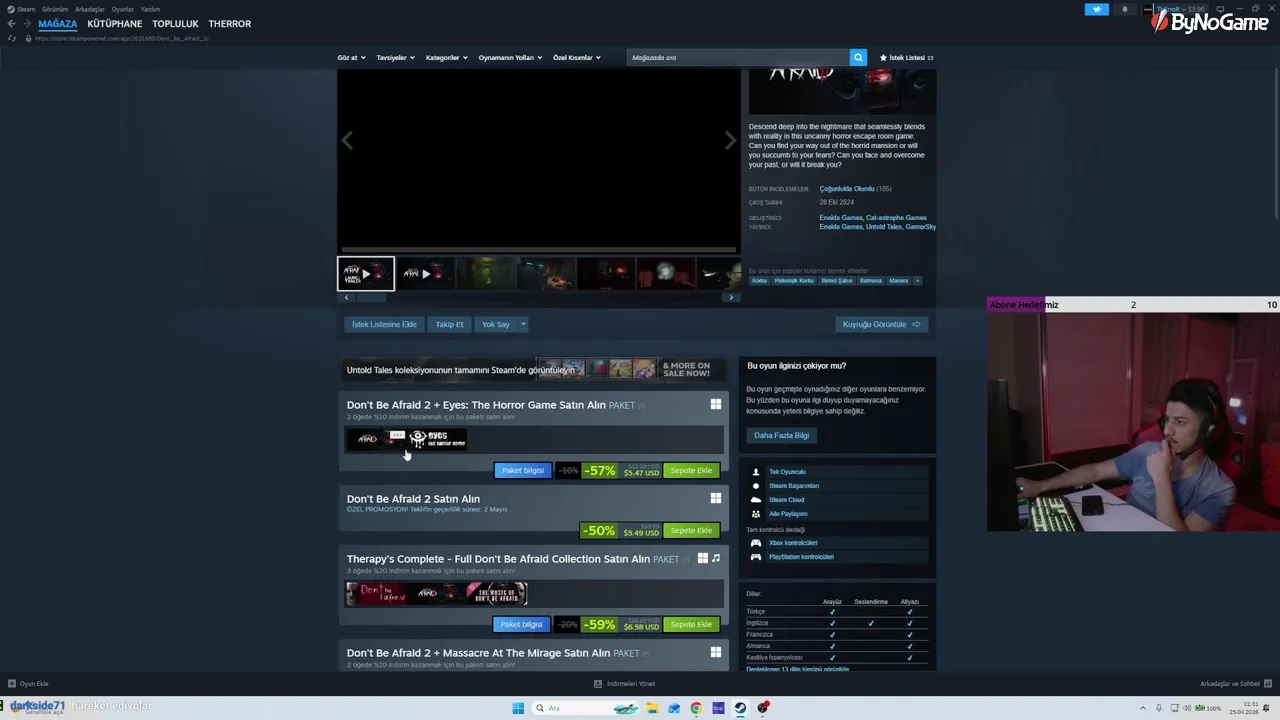Reload the store page with refresh icon
The image size is (1280, 720).
tap(12, 38)
